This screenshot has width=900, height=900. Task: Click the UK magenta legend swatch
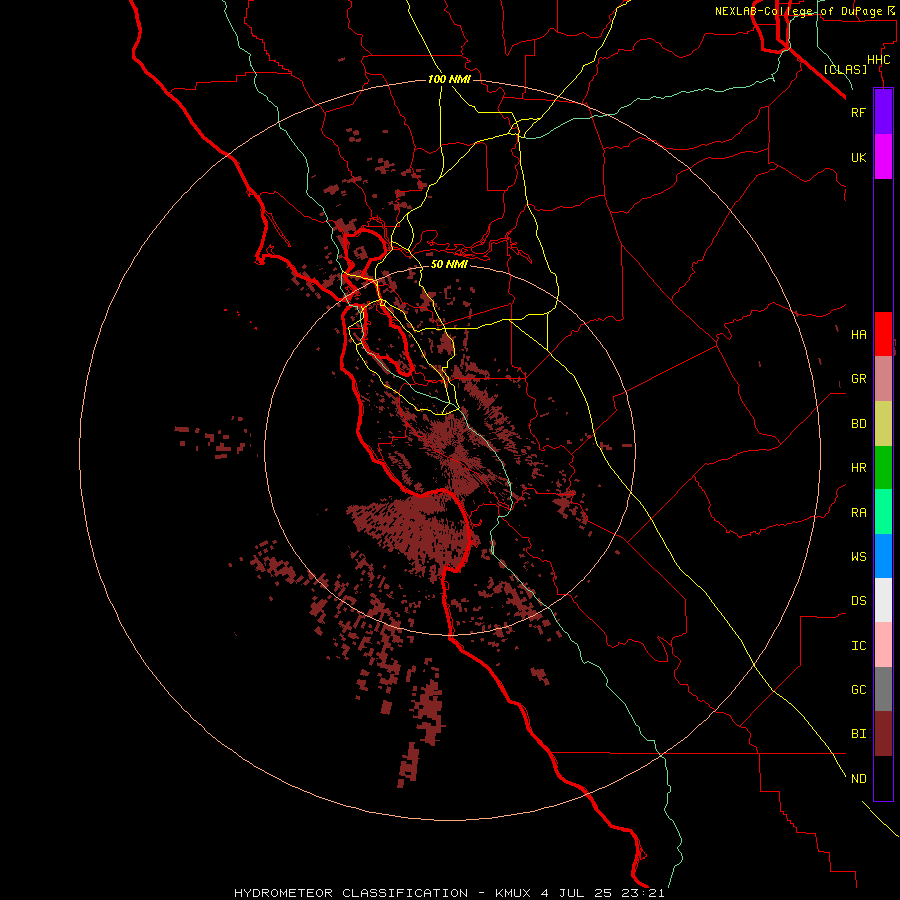pyautogui.click(x=883, y=157)
